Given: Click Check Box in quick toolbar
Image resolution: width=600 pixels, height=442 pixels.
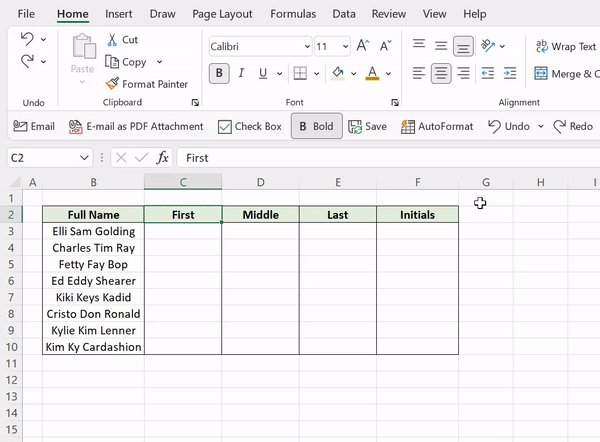Looking at the screenshot, I should point(249,126).
